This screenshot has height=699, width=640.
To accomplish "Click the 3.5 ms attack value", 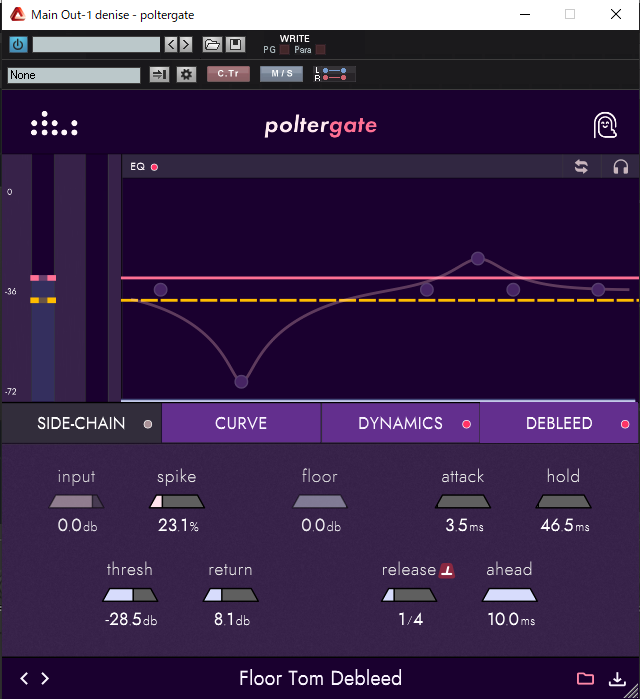I will pyautogui.click(x=464, y=526).
